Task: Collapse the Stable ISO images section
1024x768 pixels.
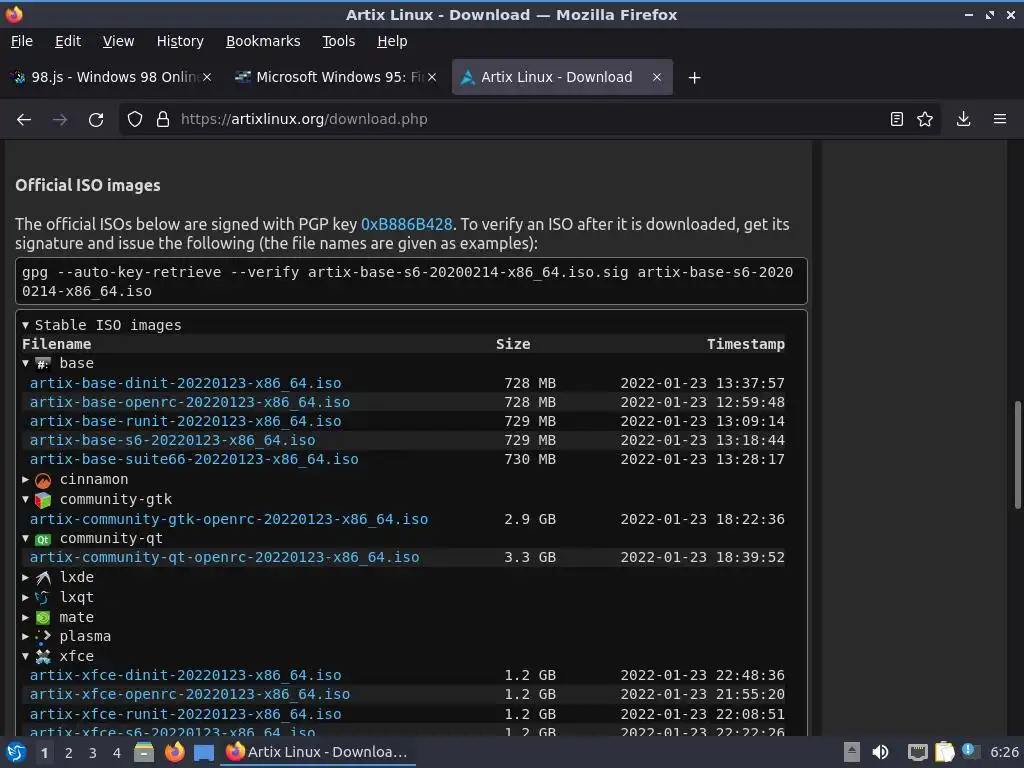Action: (x=25, y=325)
